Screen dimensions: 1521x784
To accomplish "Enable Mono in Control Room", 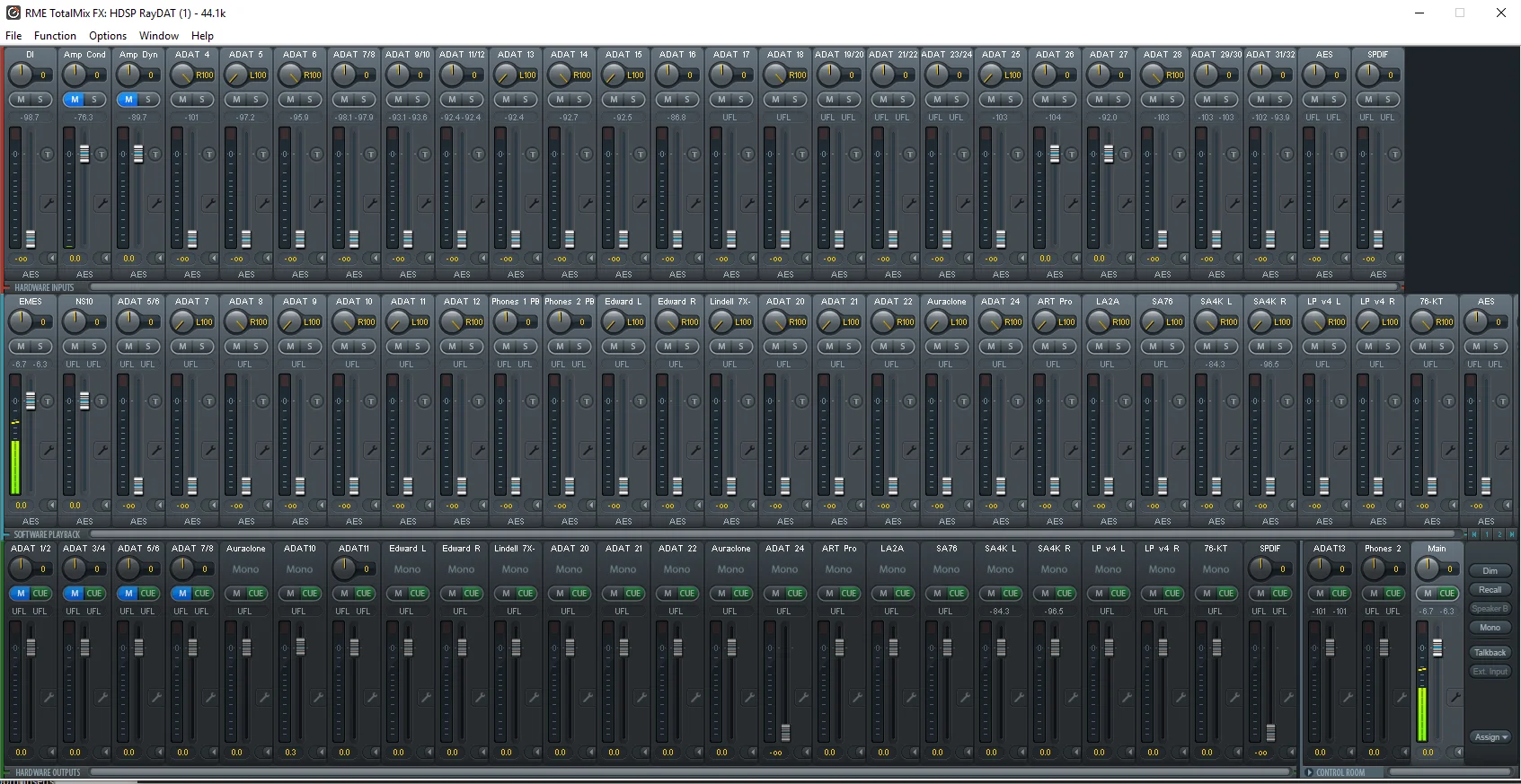I will click(x=1490, y=628).
